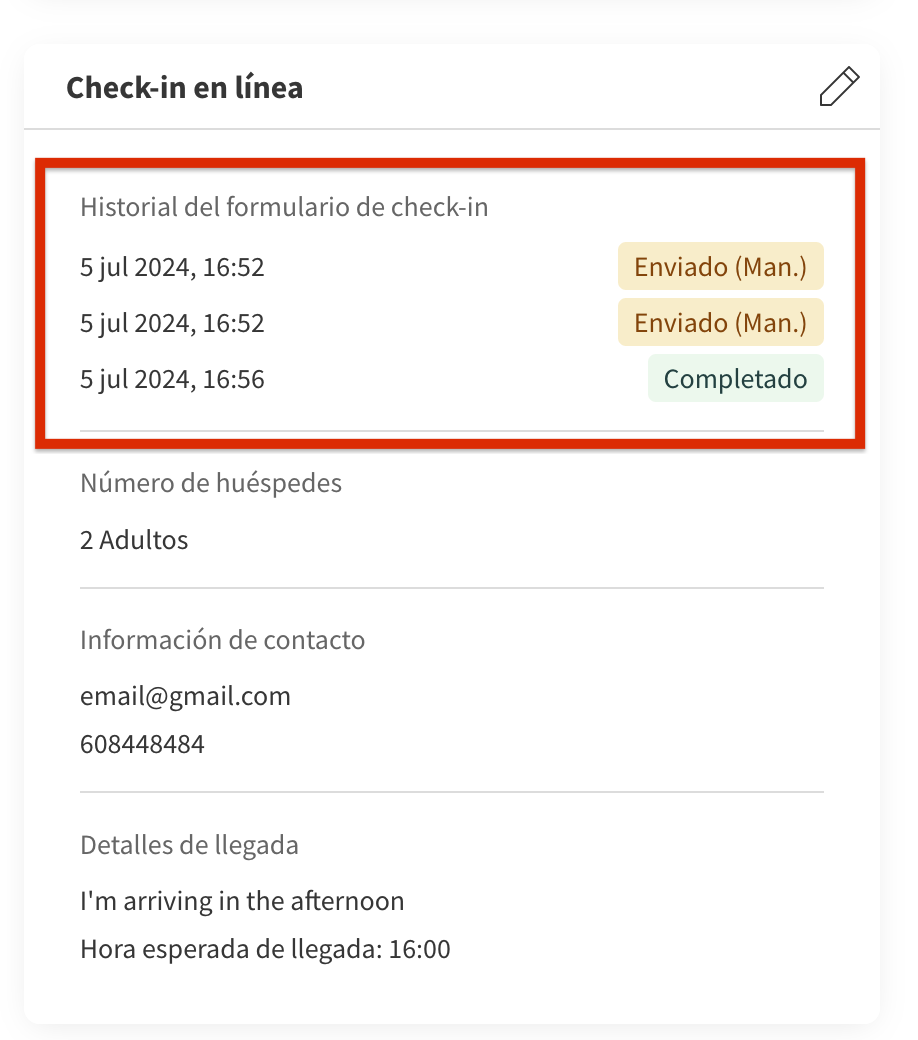The image size is (918, 1040).
Task: Click the phone number 608448484
Action: tap(142, 744)
